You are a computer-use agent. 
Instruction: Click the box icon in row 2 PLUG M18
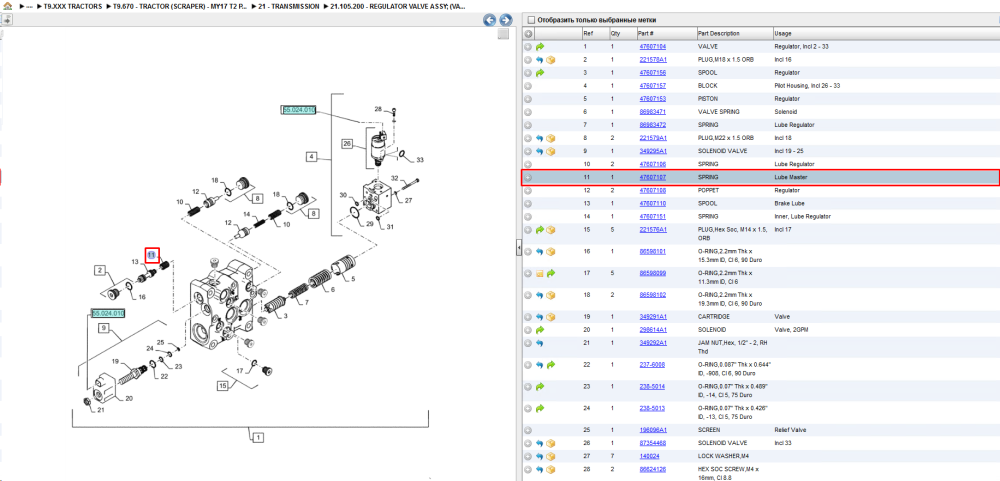click(x=550, y=60)
